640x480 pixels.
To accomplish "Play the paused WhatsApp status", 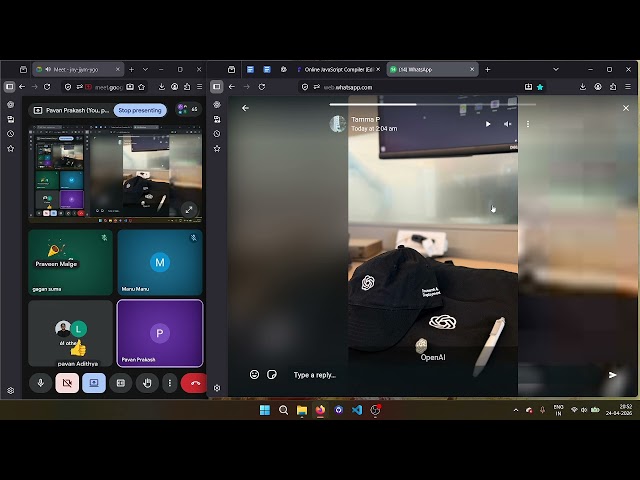I will click(488, 124).
